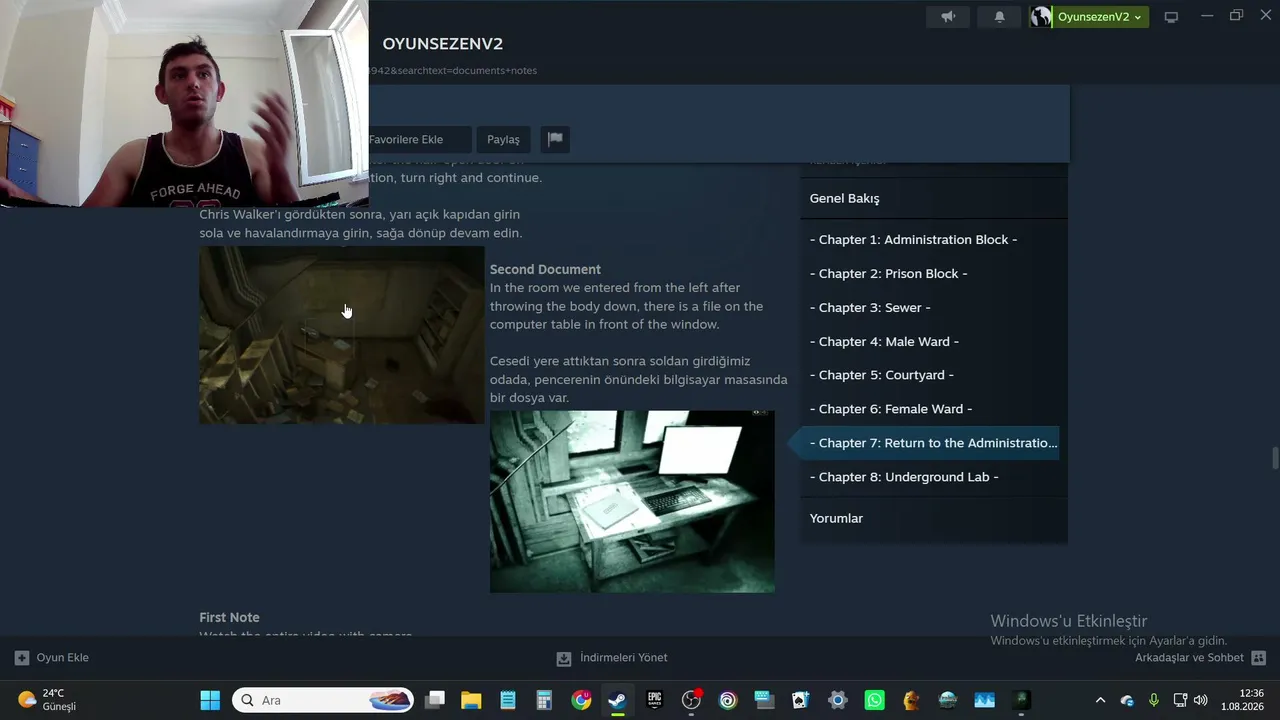Image resolution: width=1280 pixels, height=720 pixels.
Task: Open the Solitaire cards taskbar icon
Action: pyautogui.click(x=801, y=700)
